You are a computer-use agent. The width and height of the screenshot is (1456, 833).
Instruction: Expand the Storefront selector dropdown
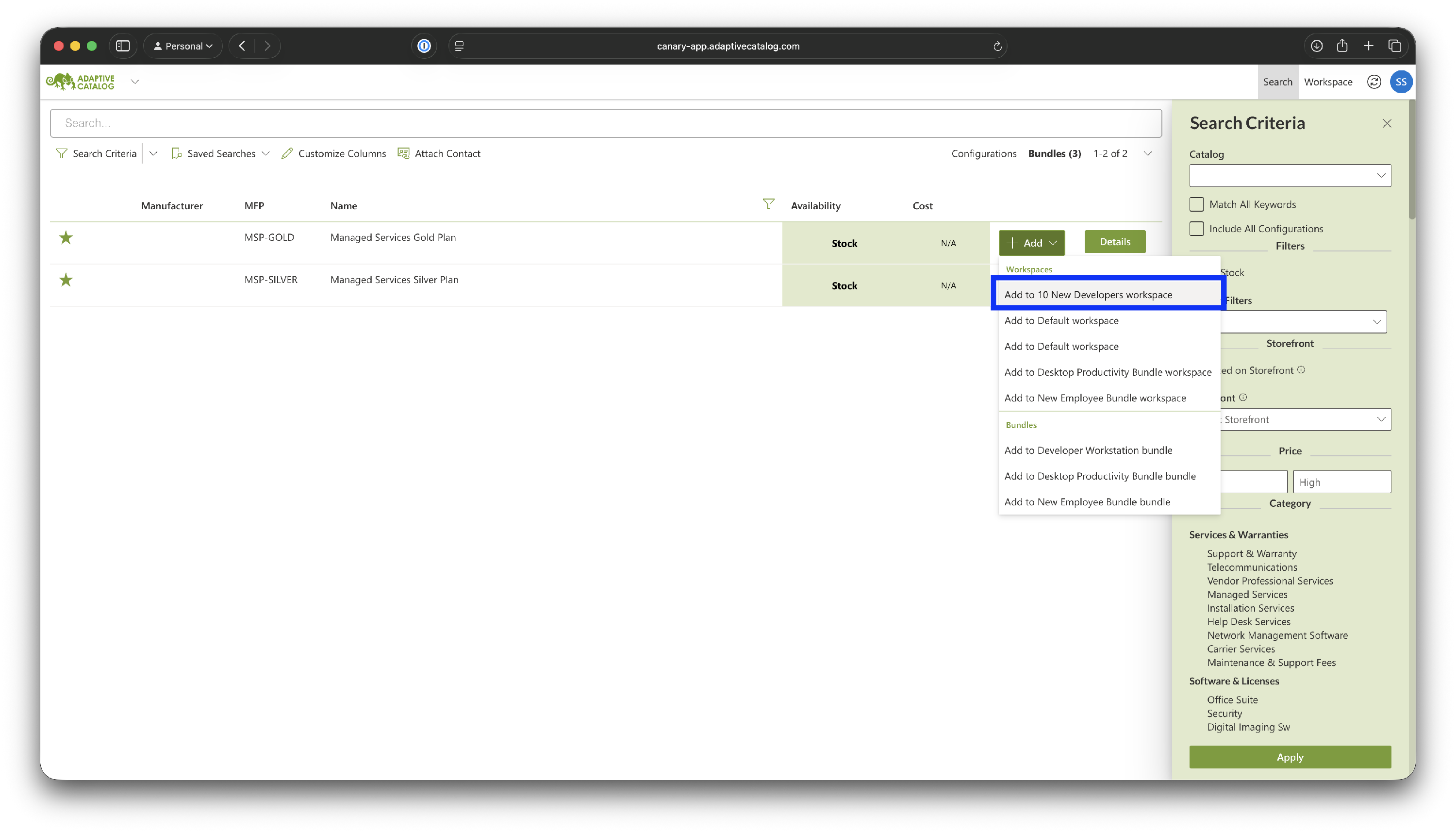tap(1304, 419)
